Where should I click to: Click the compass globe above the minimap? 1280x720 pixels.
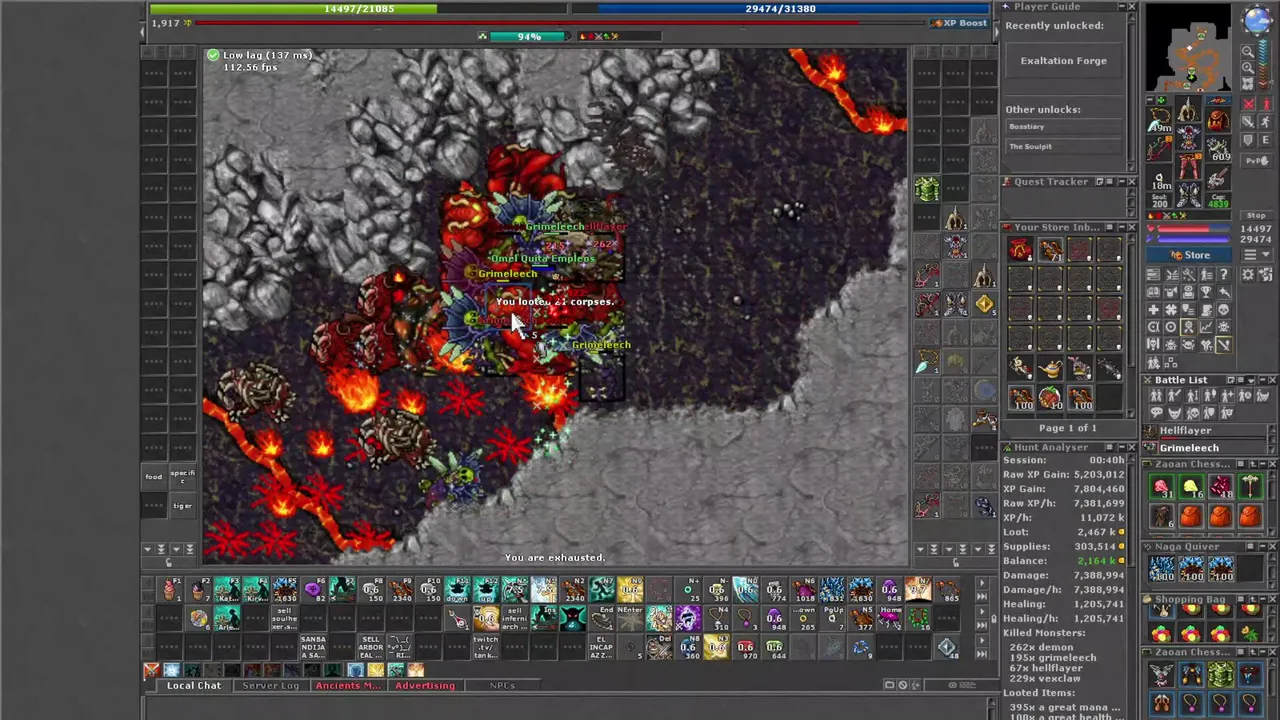tap(1257, 18)
